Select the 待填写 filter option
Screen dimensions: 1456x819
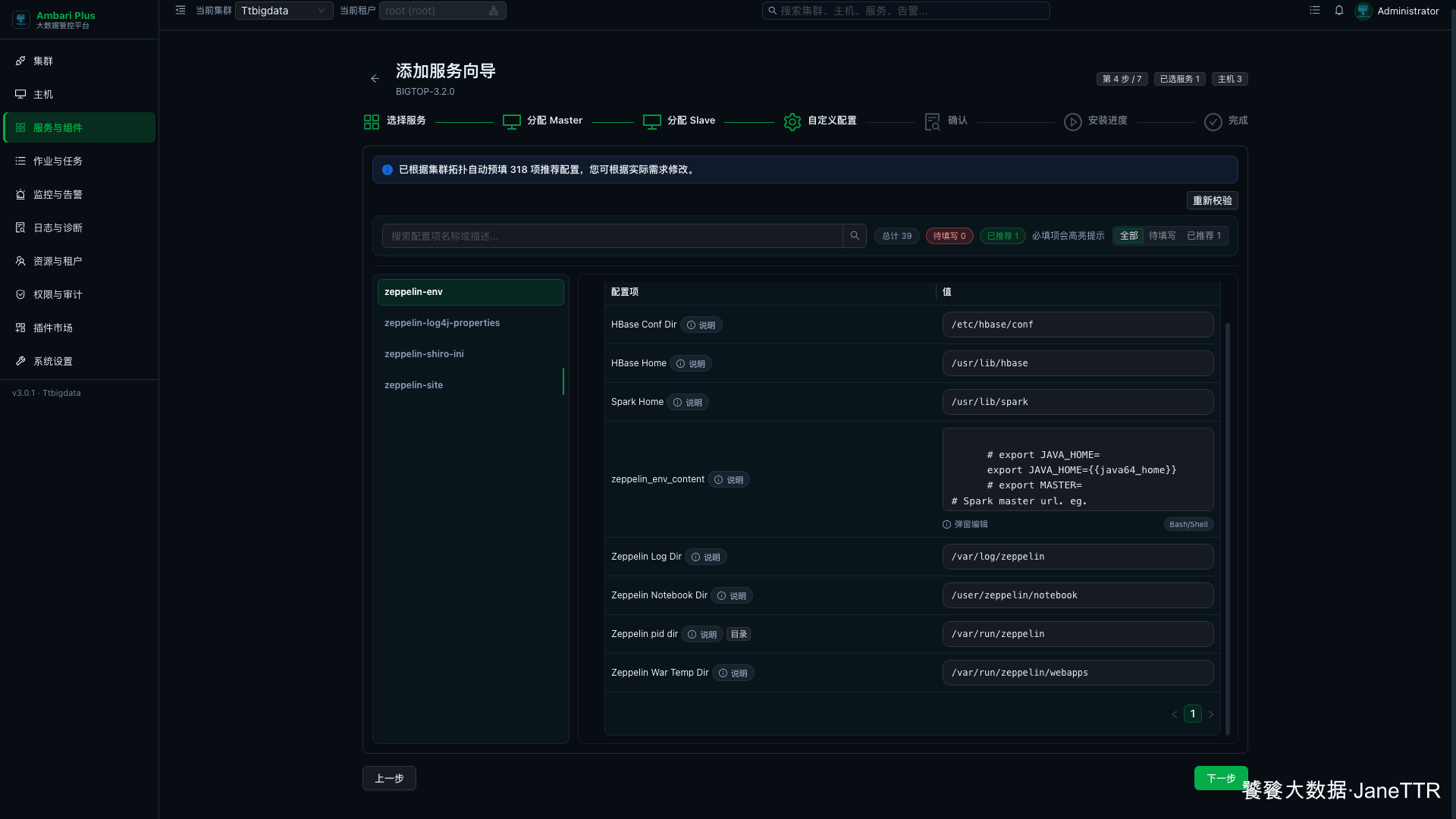click(1163, 236)
